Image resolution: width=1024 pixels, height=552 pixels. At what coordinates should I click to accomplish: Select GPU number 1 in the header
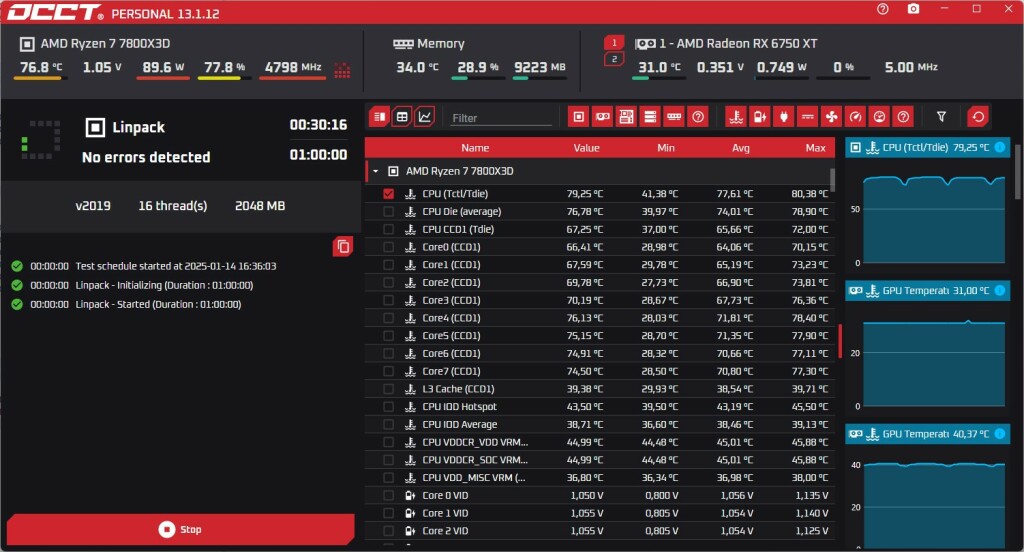(x=614, y=42)
